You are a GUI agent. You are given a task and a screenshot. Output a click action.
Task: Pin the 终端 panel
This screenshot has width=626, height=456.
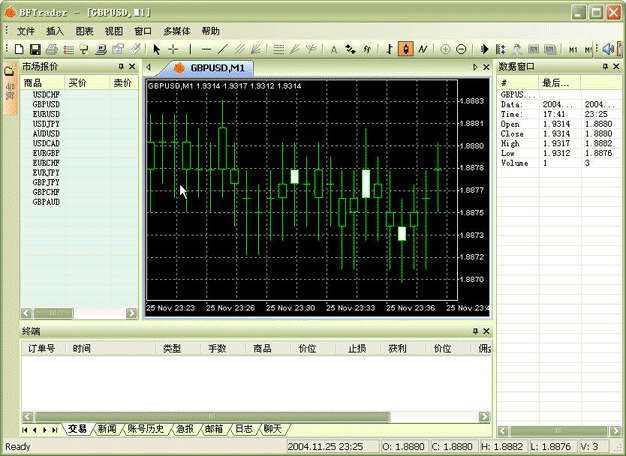point(475,331)
